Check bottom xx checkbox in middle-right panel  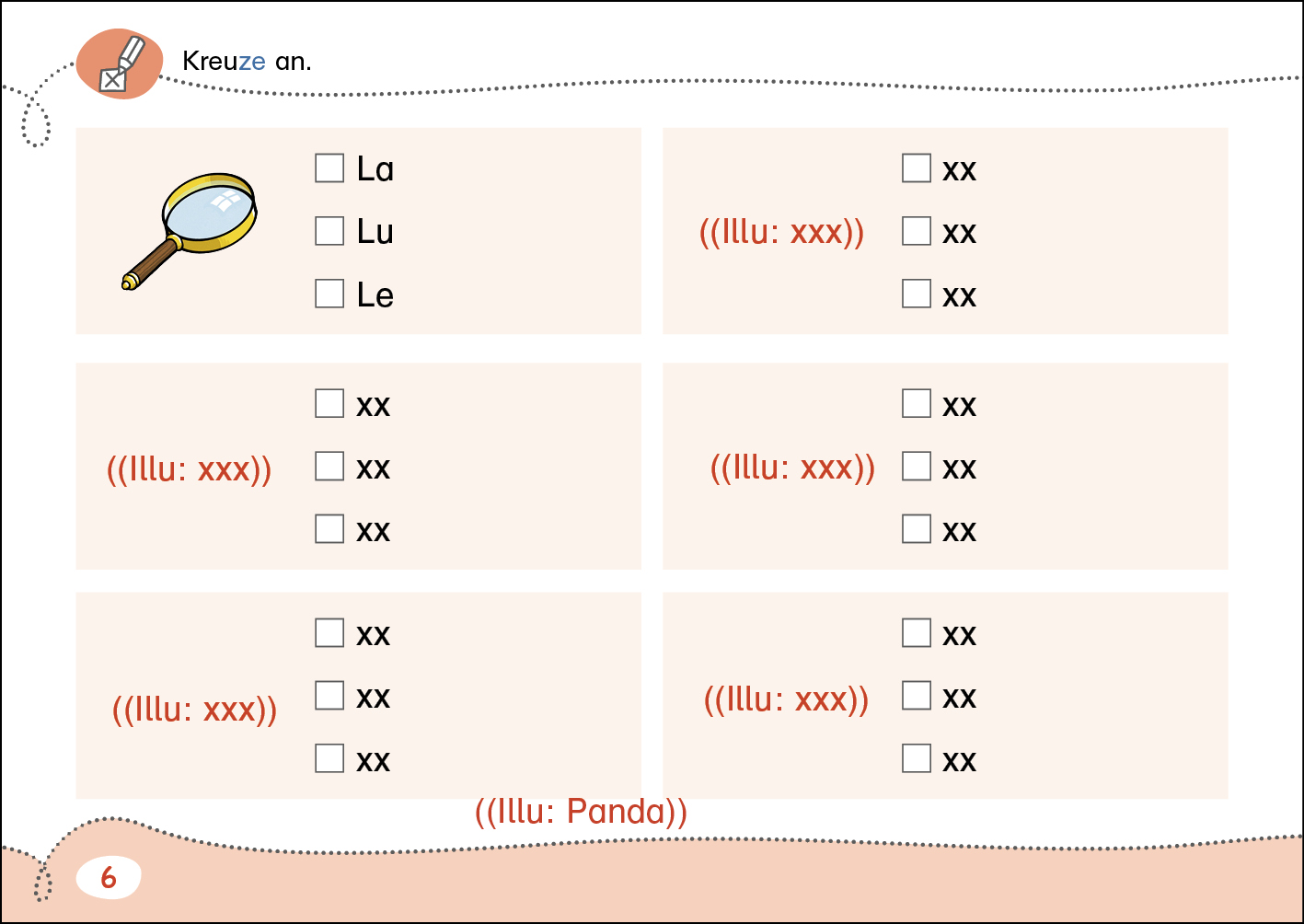(917, 529)
